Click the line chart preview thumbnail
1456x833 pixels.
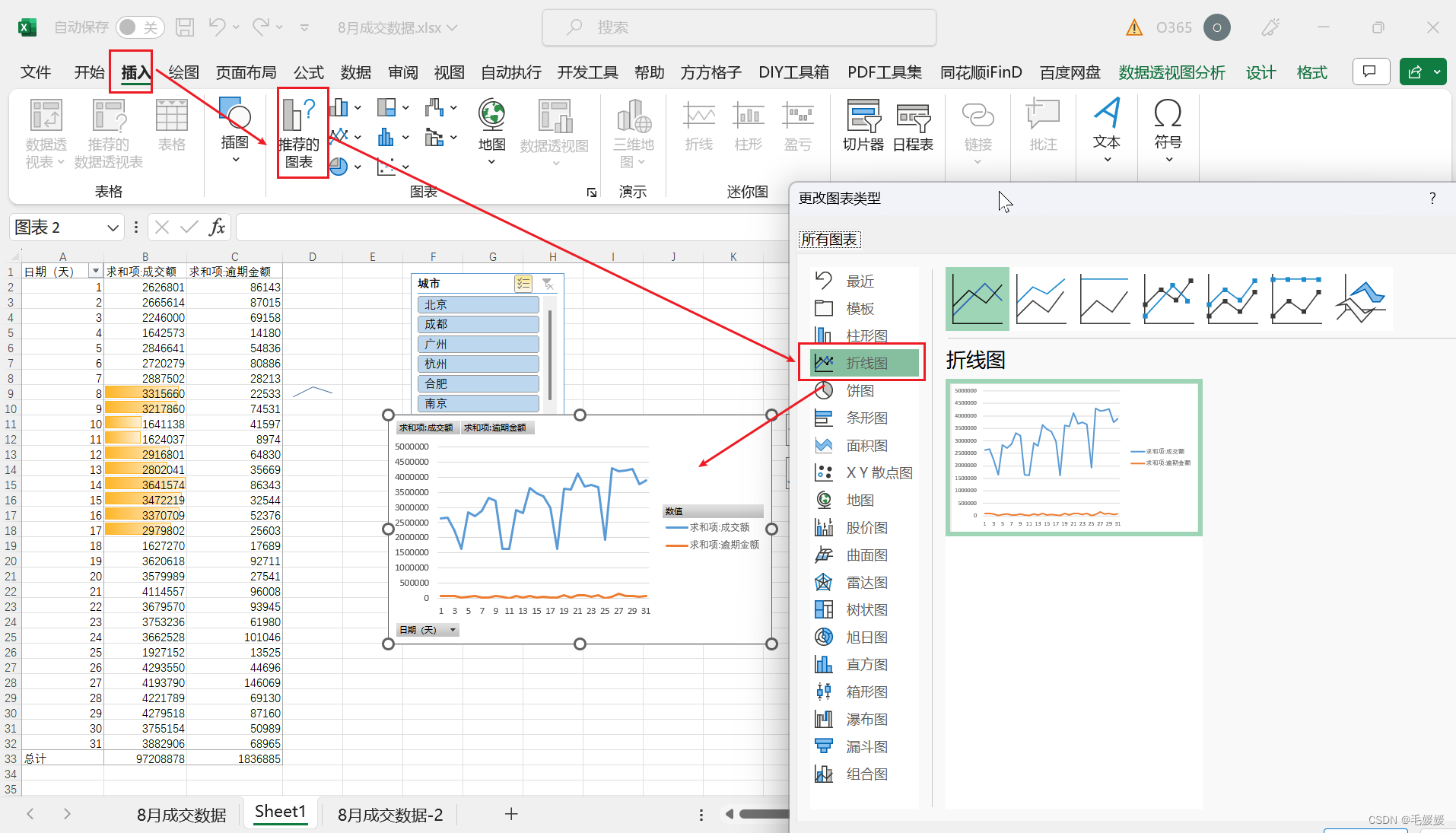pyautogui.click(x=1073, y=457)
